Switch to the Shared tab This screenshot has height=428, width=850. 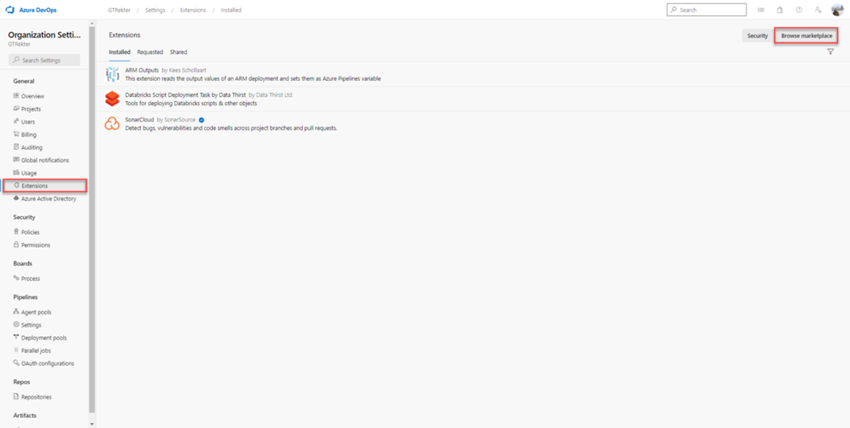(x=178, y=52)
